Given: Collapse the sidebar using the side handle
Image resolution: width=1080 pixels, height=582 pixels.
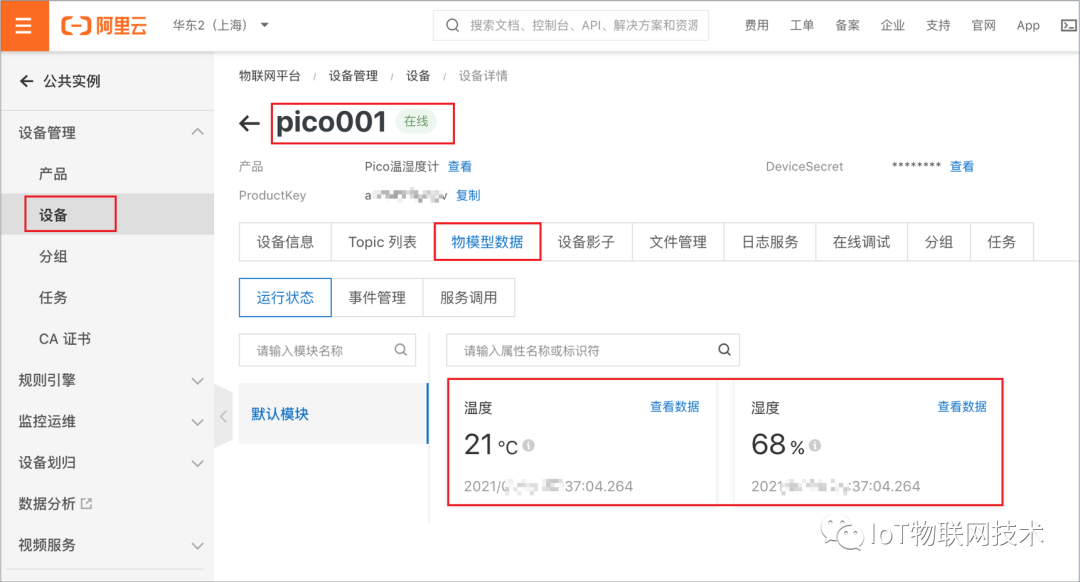Looking at the screenshot, I should pyautogui.click(x=223, y=416).
